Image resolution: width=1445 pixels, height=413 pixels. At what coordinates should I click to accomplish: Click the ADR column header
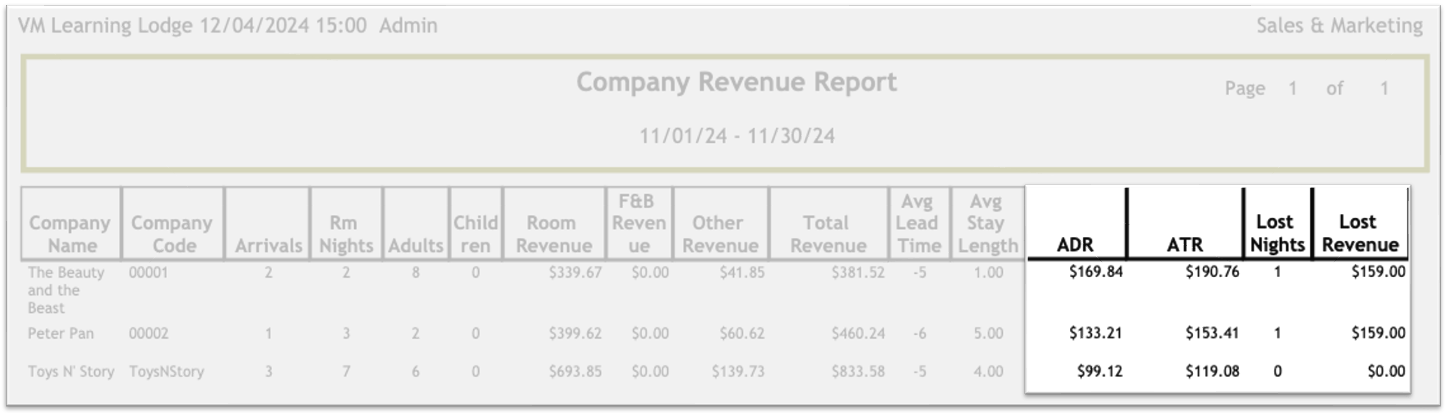coord(1076,245)
